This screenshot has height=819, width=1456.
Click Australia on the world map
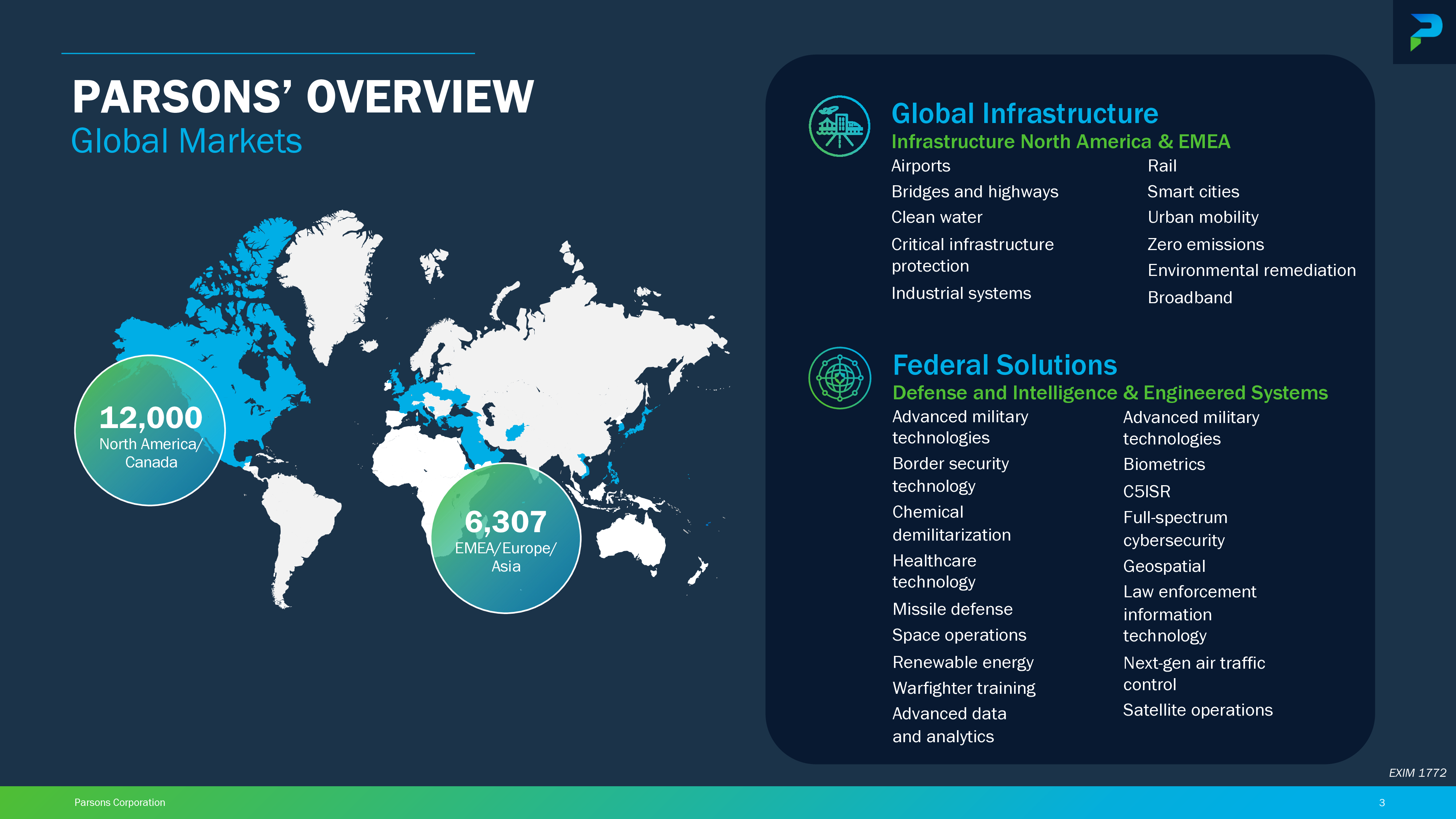tap(631, 539)
